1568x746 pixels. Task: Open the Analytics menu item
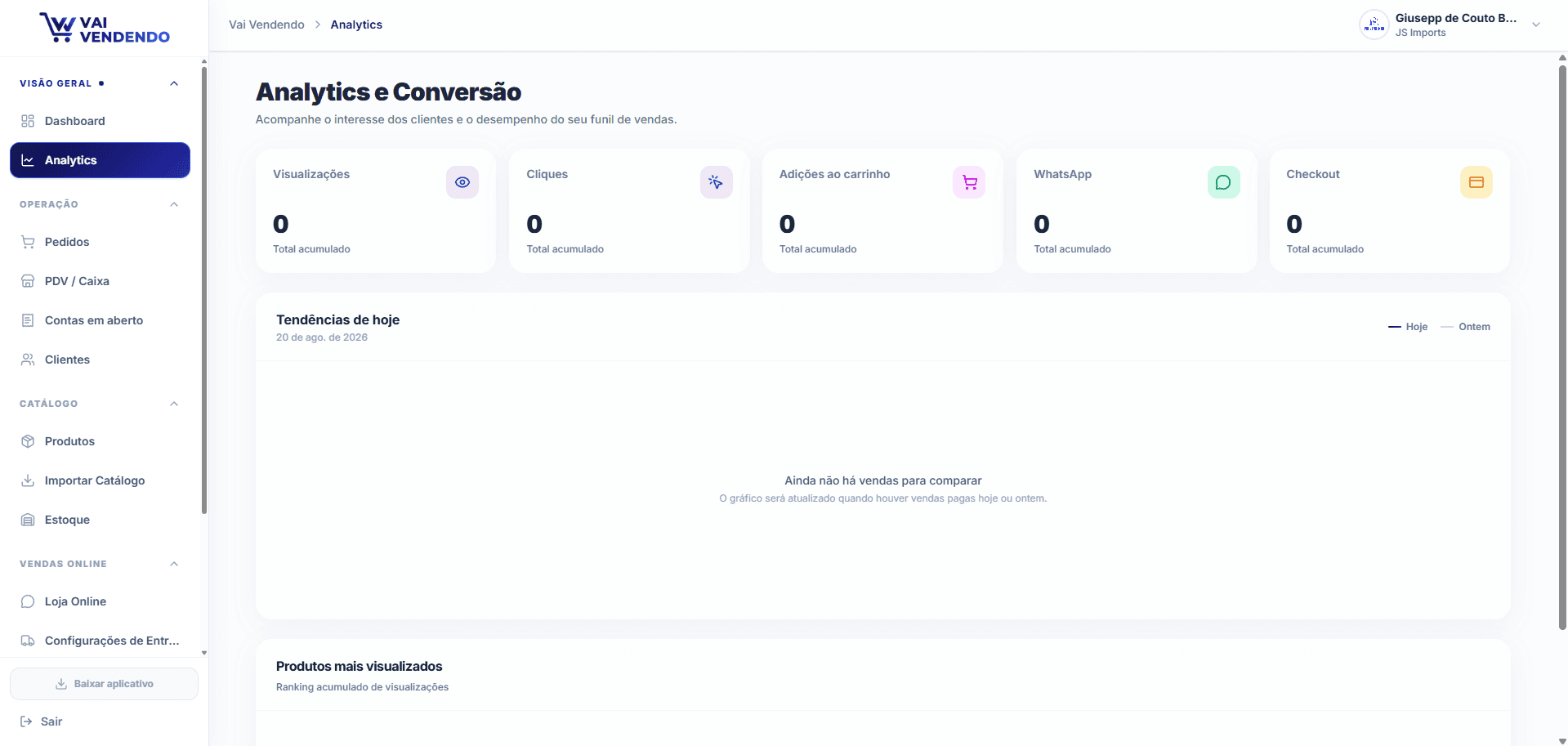(100, 160)
